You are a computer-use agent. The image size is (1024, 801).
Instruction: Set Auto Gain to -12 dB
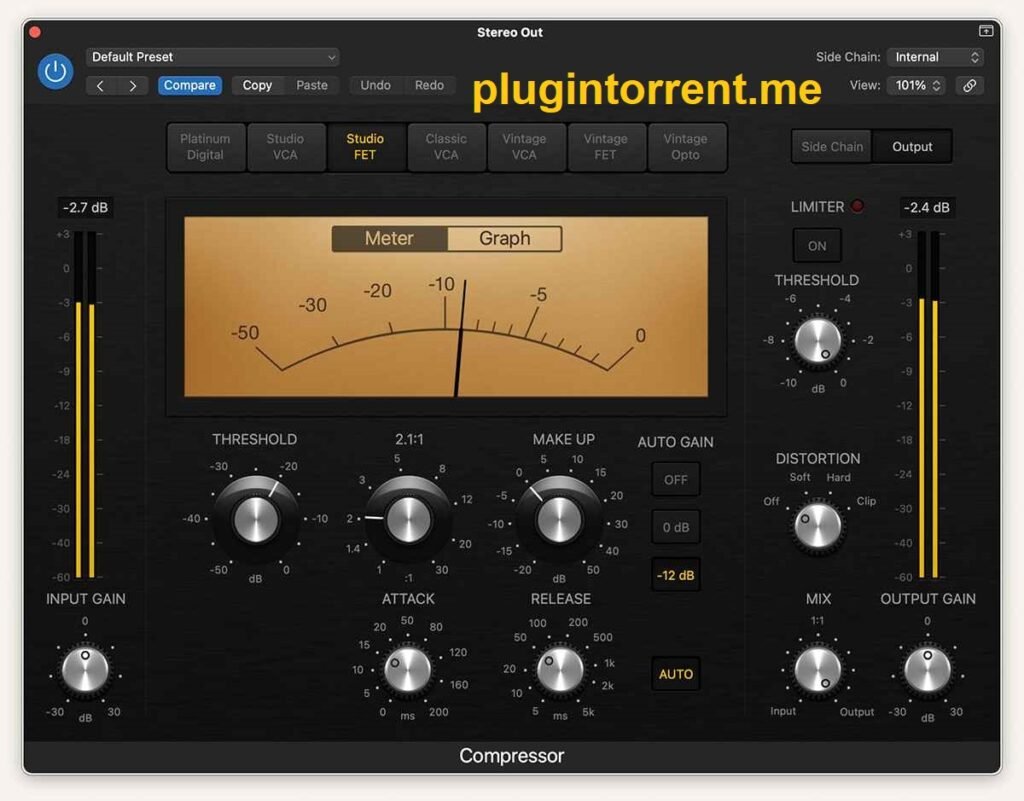tap(676, 575)
